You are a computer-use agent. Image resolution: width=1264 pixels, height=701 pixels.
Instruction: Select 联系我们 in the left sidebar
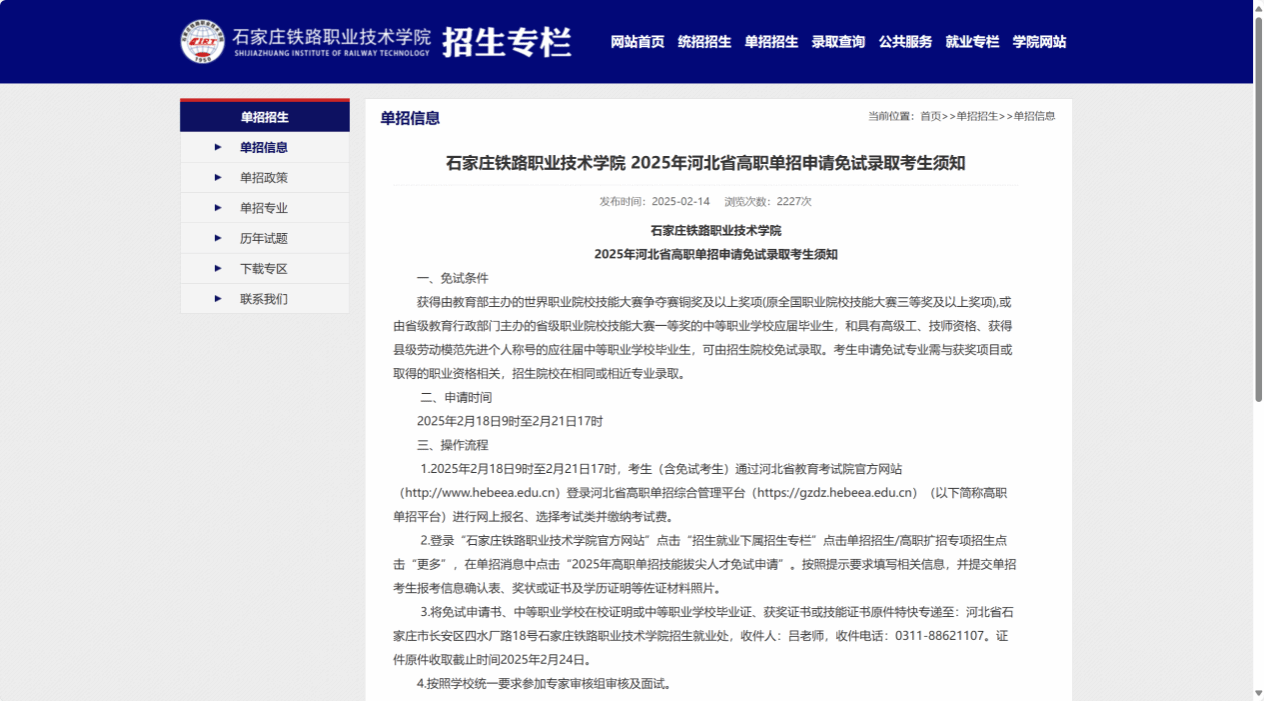pyautogui.click(x=264, y=299)
